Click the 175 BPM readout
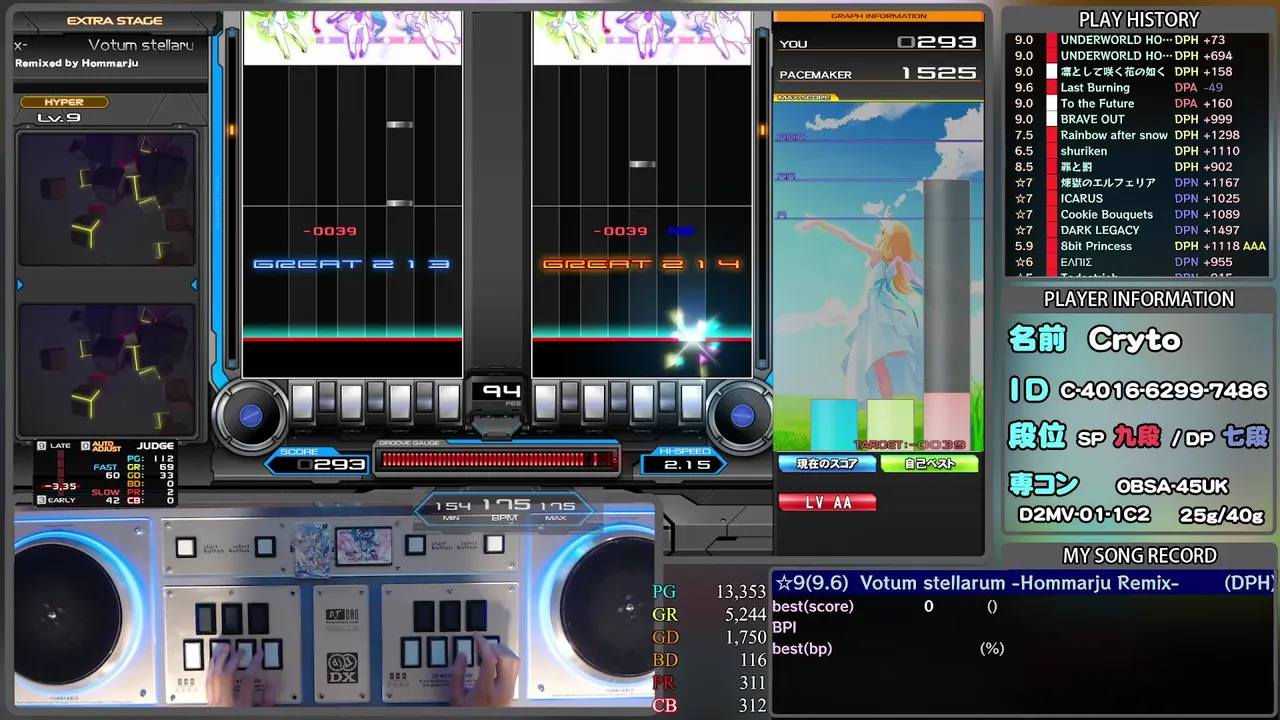Screen dimensions: 1280x720 505,505
